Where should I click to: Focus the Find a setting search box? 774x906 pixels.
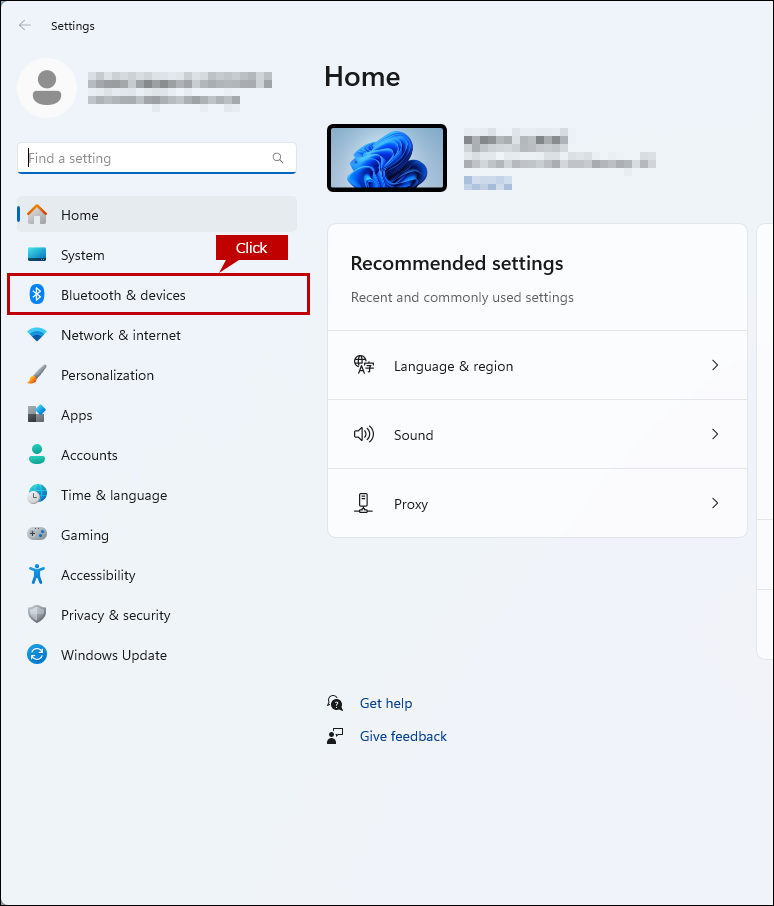coord(157,158)
